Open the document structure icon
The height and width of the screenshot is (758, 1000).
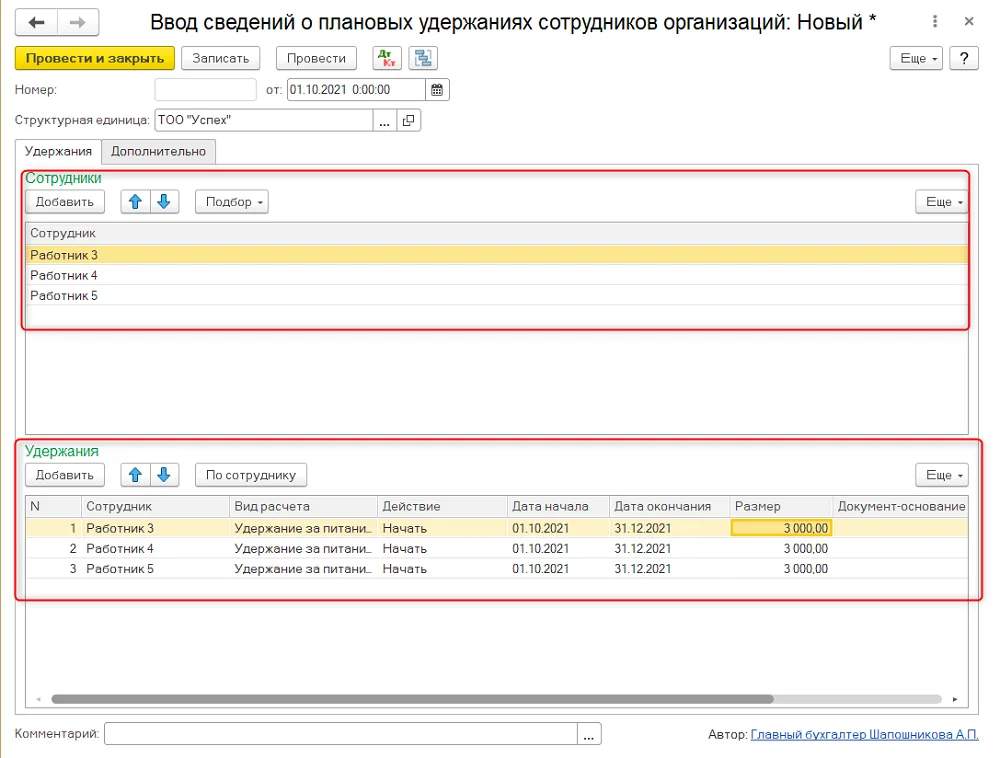[423, 58]
